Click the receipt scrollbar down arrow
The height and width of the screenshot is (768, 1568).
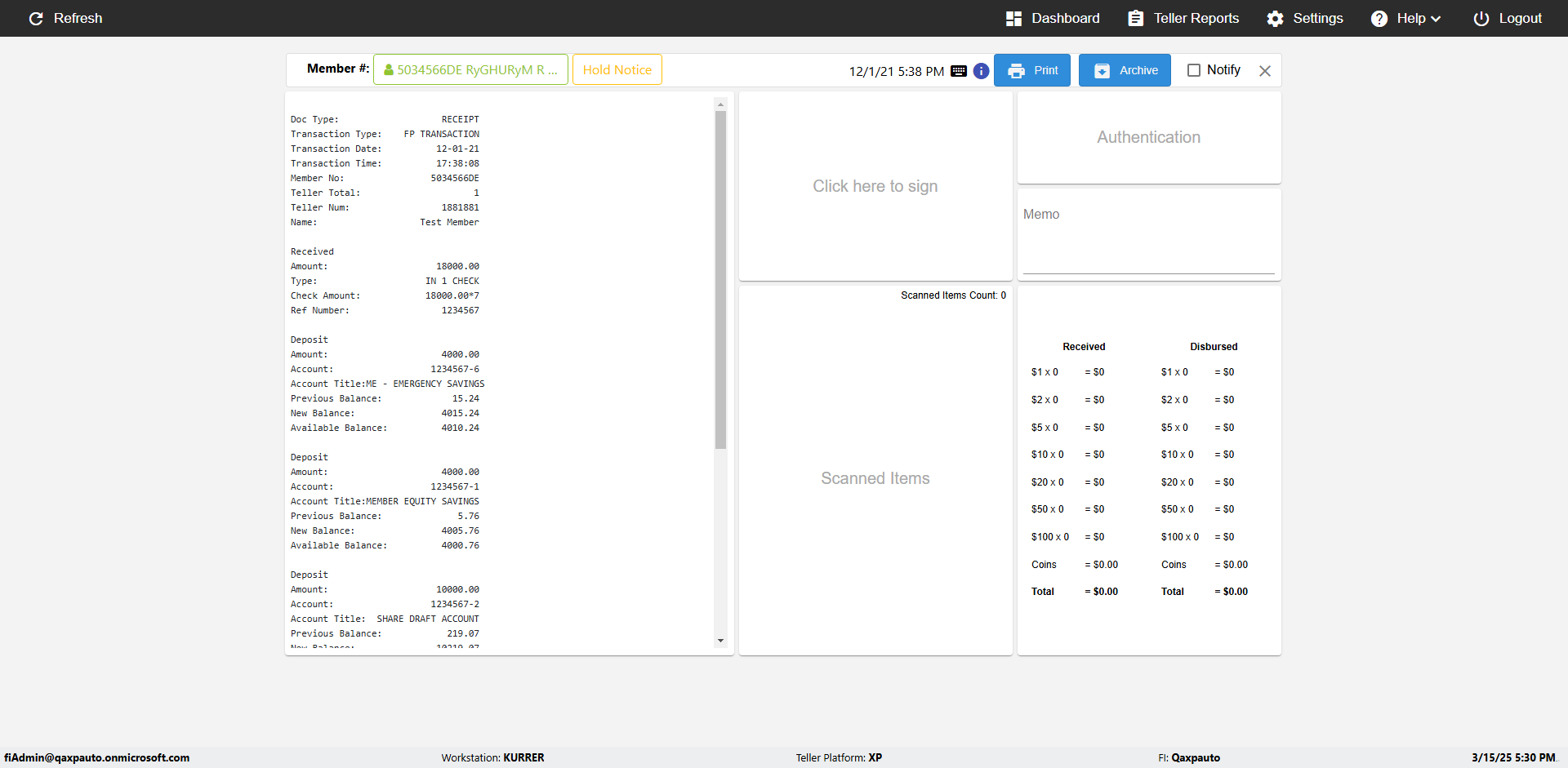tap(720, 641)
